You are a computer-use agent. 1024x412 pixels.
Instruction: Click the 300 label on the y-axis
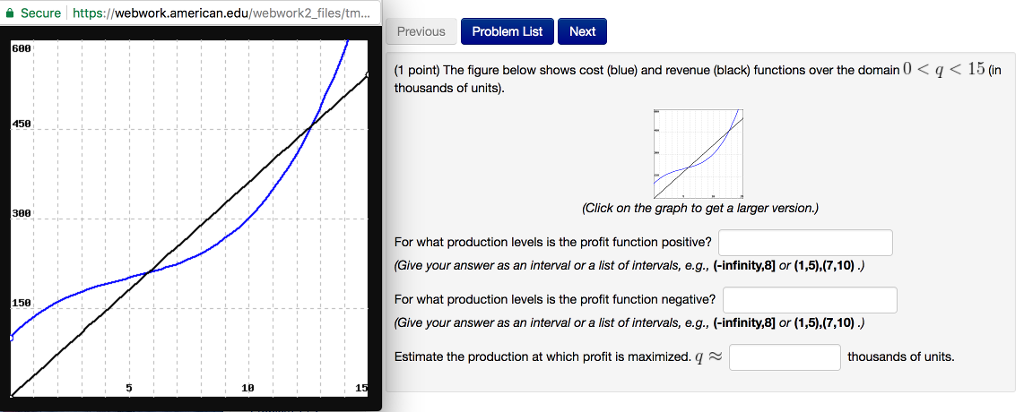point(22,215)
